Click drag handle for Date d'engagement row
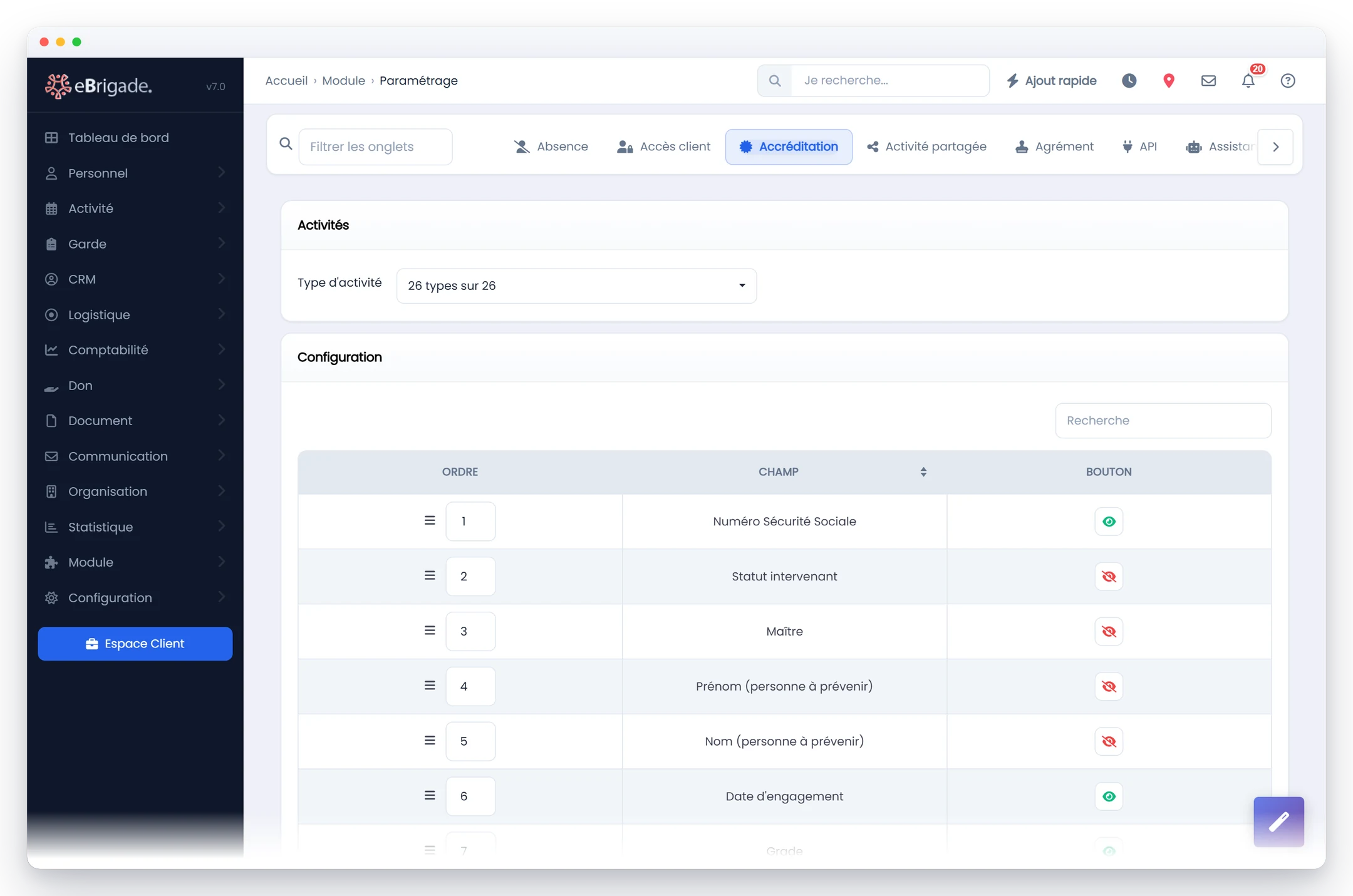The height and width of the screenshot is (896, 1353). click(x=430, y=796)
